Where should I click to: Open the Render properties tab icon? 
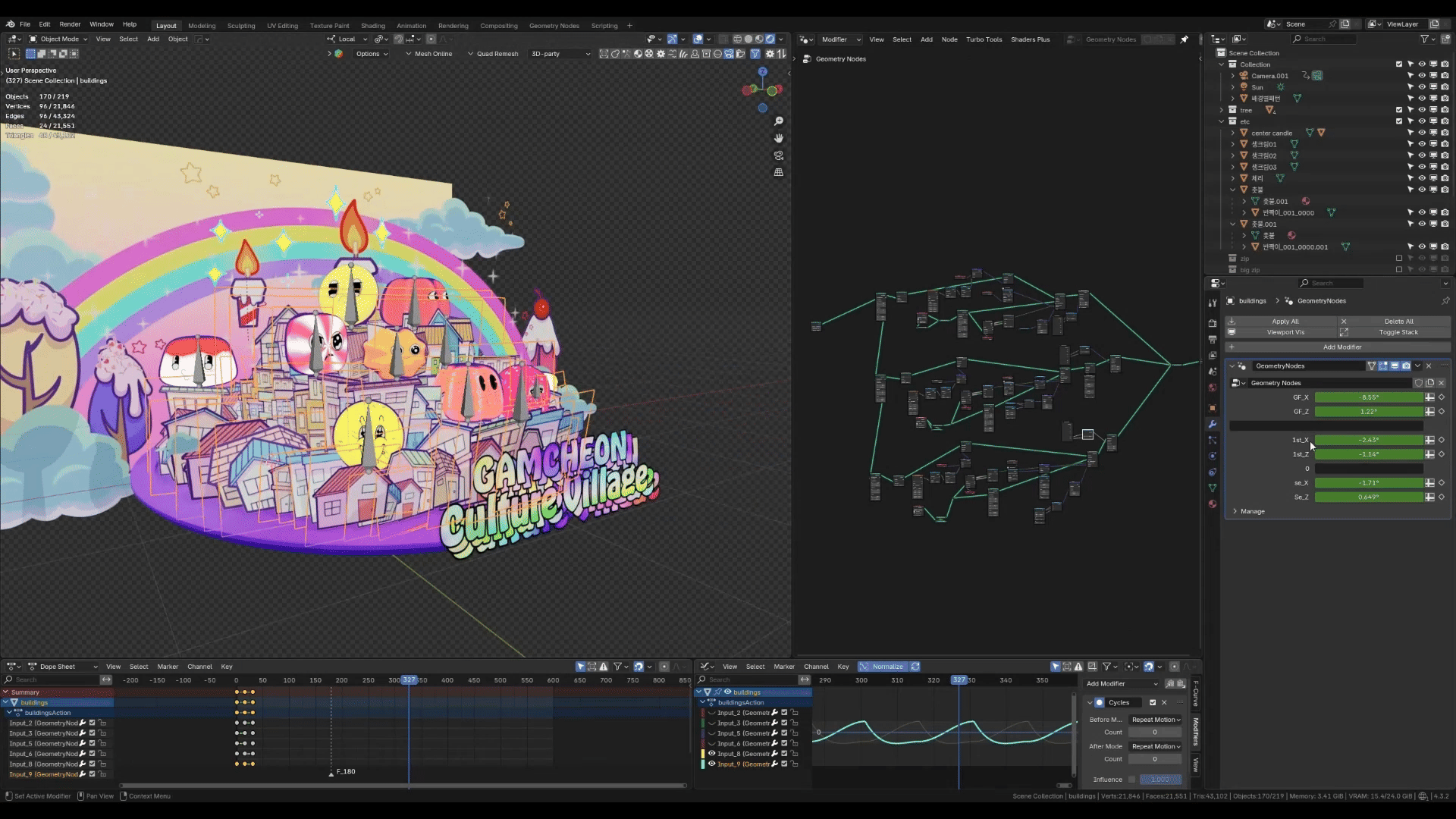click(1213, 323)
